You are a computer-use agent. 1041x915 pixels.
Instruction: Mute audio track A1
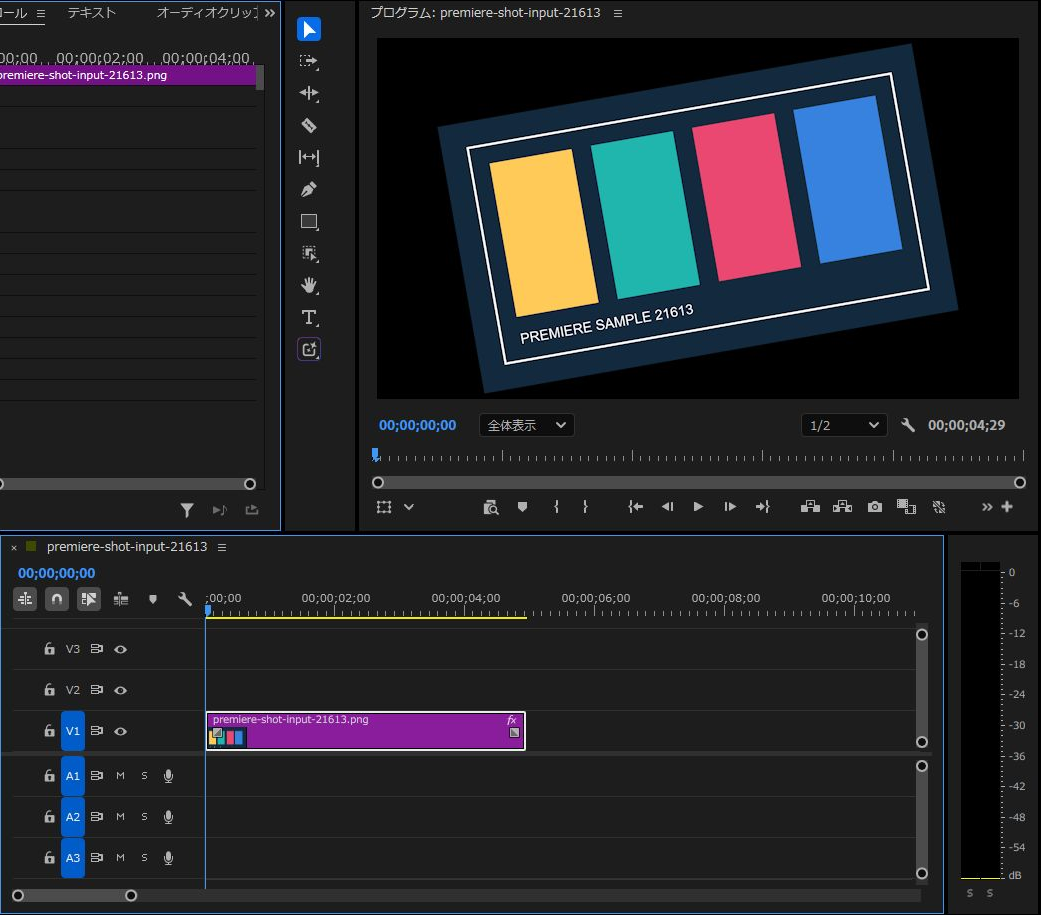point(120,776)
